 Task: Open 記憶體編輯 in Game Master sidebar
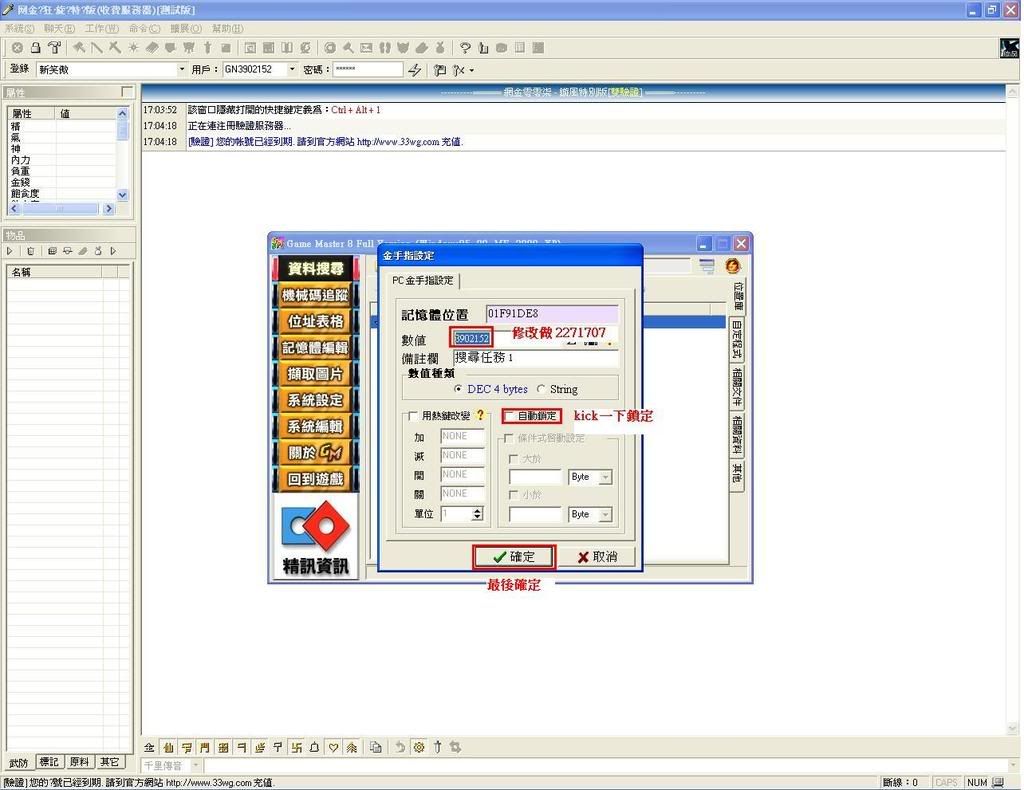(315, 347)
